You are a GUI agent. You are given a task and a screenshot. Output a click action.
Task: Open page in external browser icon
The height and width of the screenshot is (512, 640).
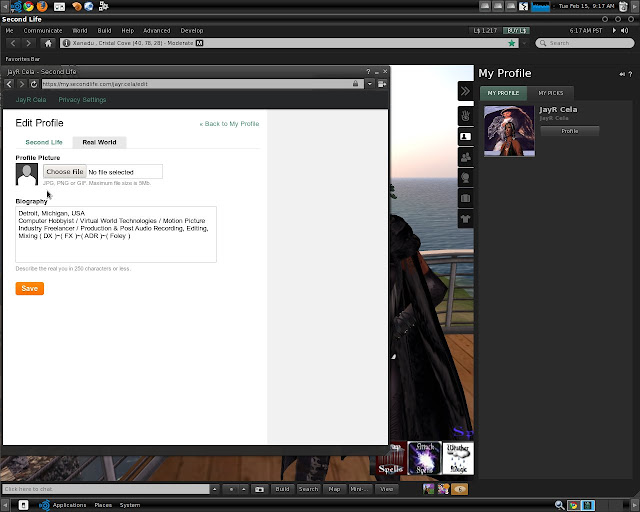[x=382, y=84]
